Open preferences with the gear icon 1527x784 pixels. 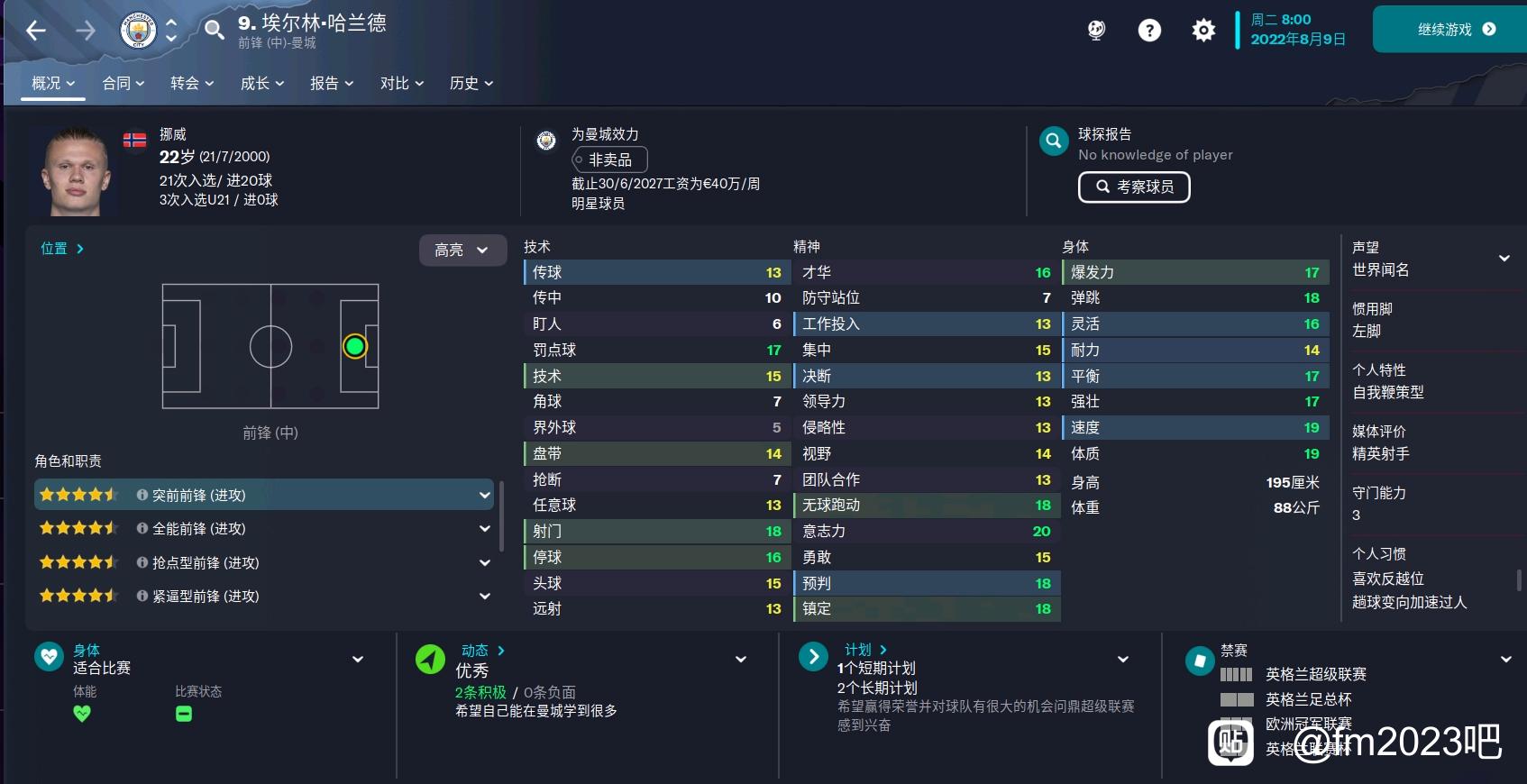(x=1203, y=31)
